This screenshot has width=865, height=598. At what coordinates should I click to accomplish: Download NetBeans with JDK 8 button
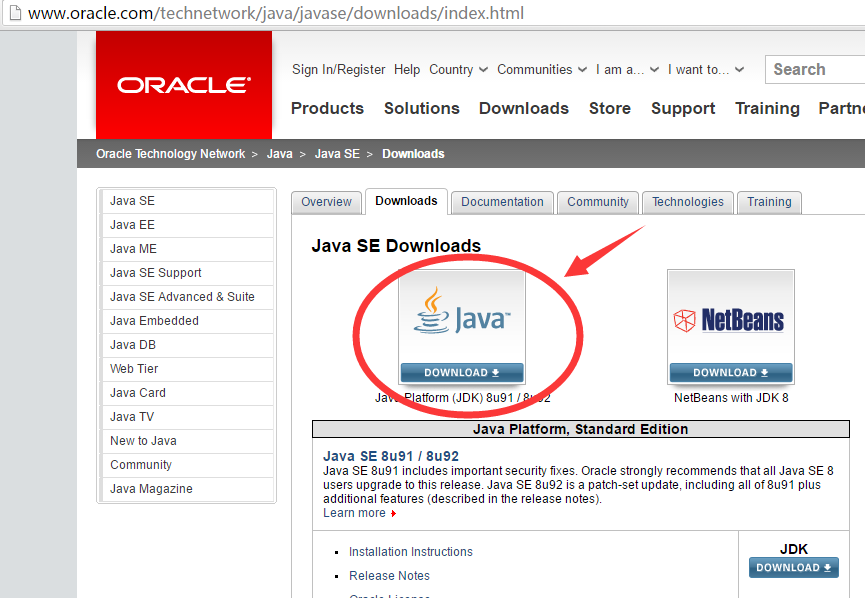(730, 372)
